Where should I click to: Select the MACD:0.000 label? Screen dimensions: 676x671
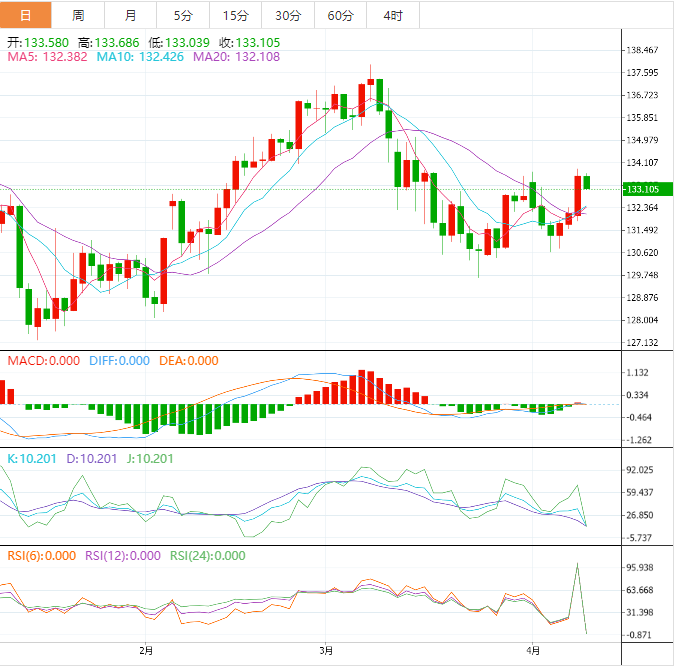(42, 361)
